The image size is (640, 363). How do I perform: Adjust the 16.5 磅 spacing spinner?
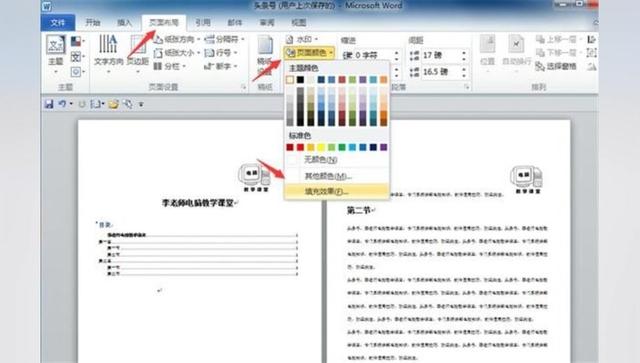pyautogui.click(x=464, y=72)
